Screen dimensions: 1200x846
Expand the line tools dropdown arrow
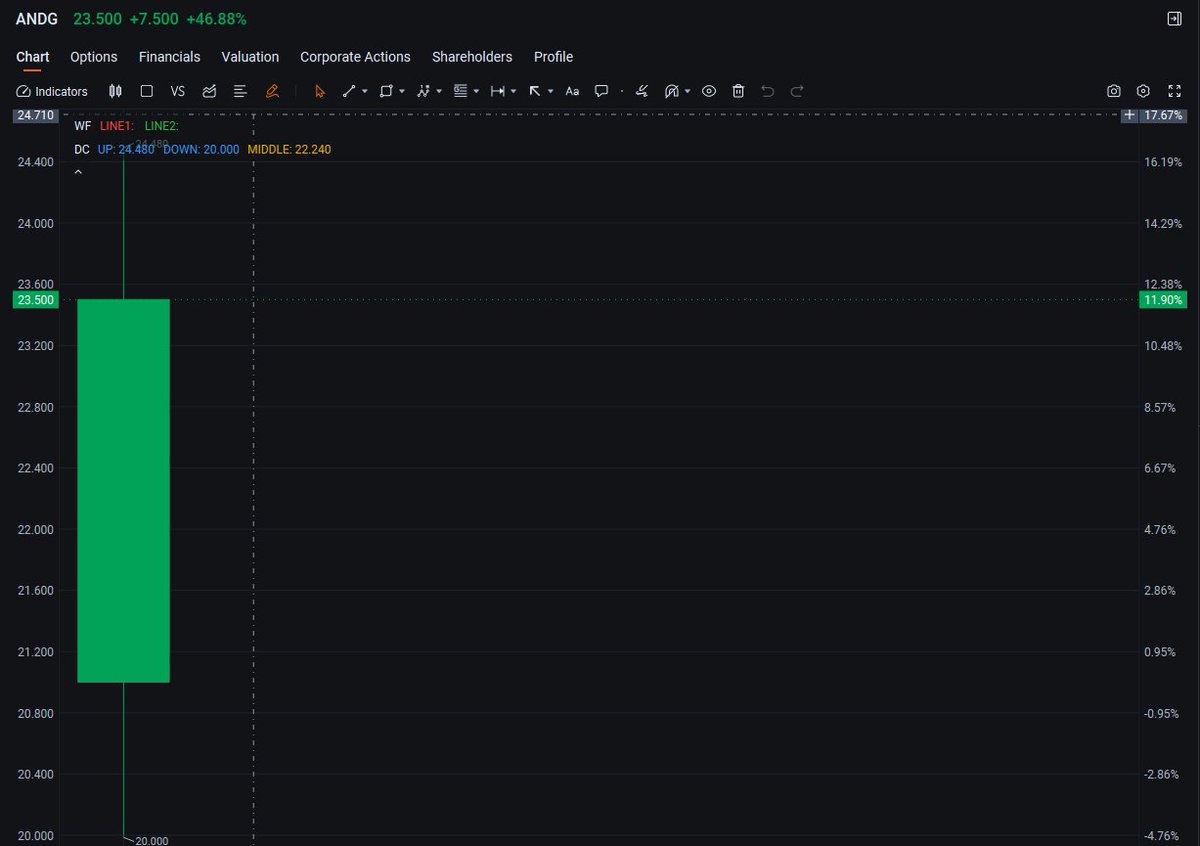(x=365, y=91)
